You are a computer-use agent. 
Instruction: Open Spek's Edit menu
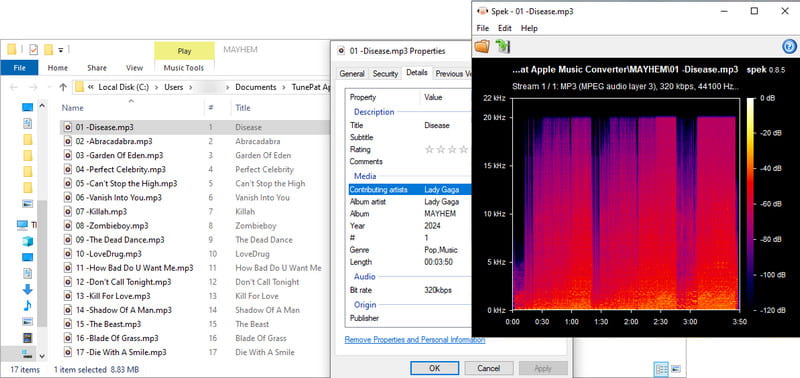click(505, 28)
